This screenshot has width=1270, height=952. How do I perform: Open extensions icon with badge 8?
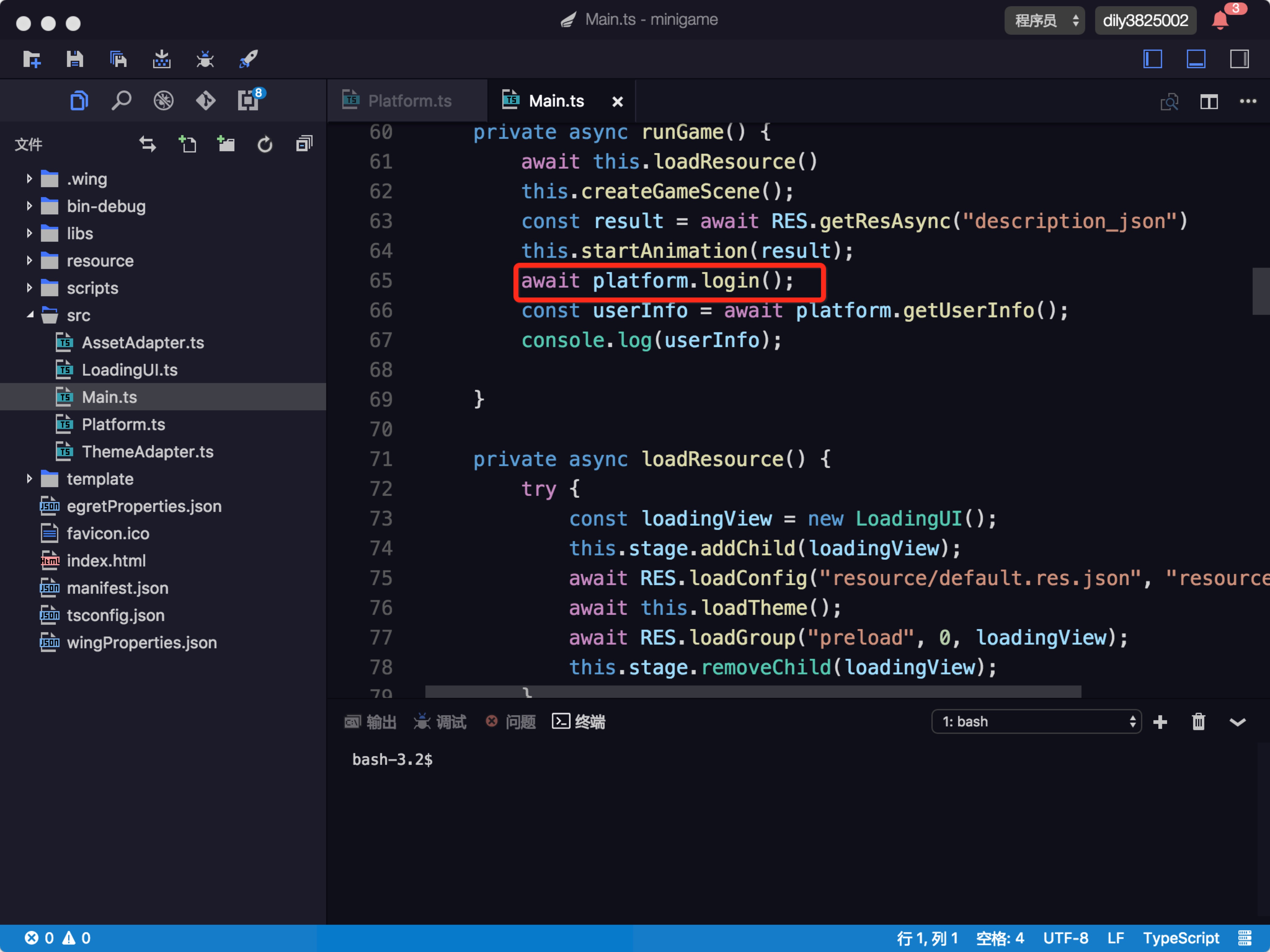click(249, 101)
